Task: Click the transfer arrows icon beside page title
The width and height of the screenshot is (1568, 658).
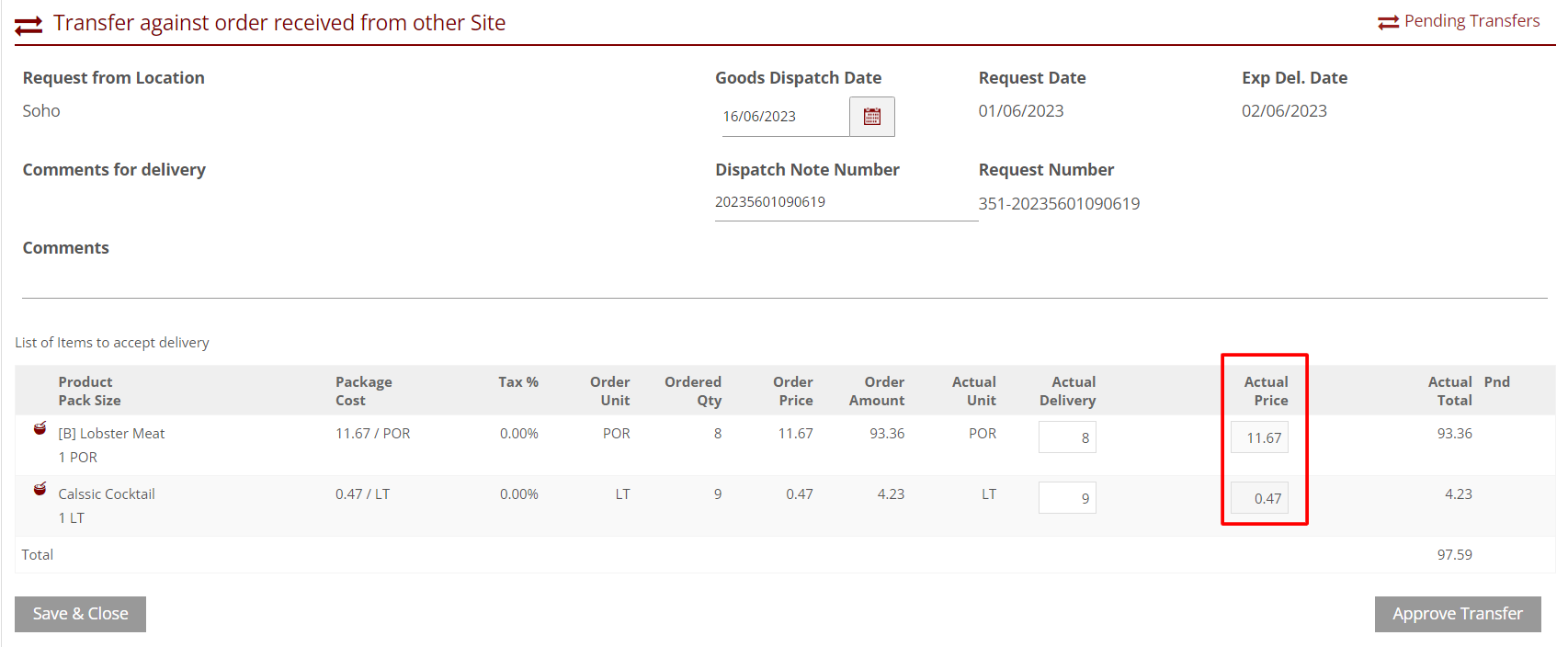Action: coord(28,25)
